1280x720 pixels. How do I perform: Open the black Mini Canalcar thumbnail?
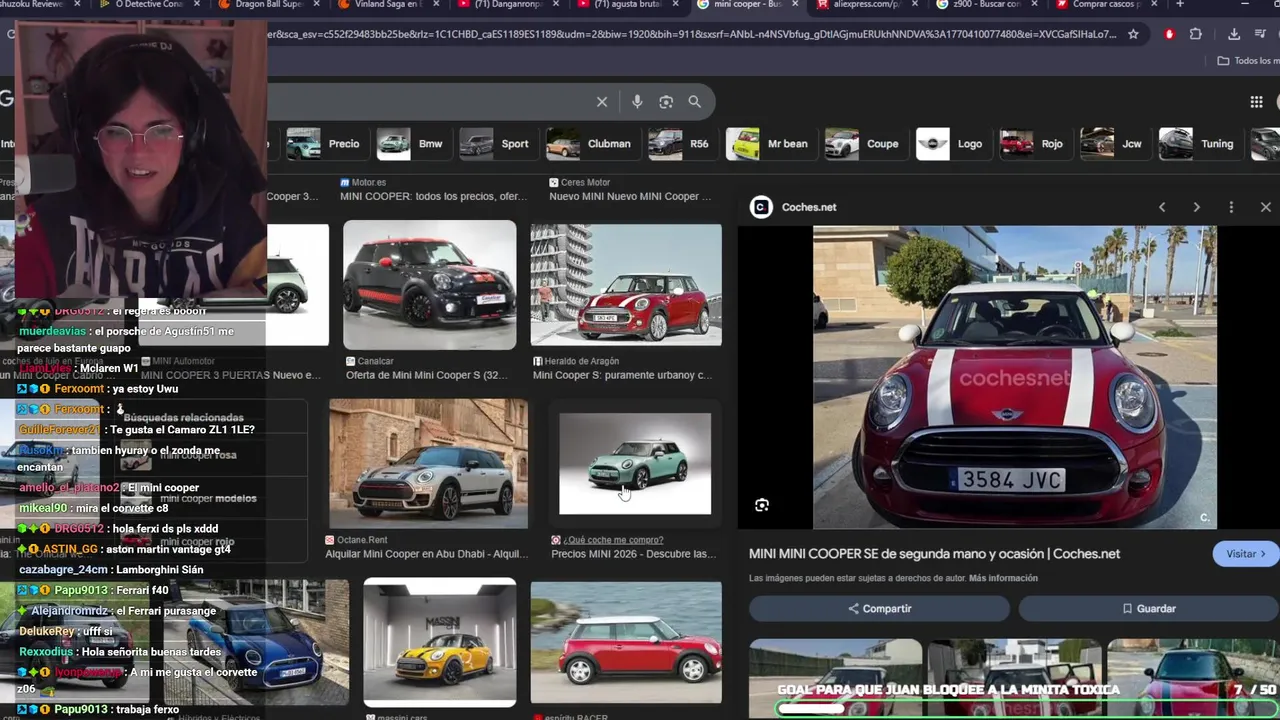tap(430, 285)
